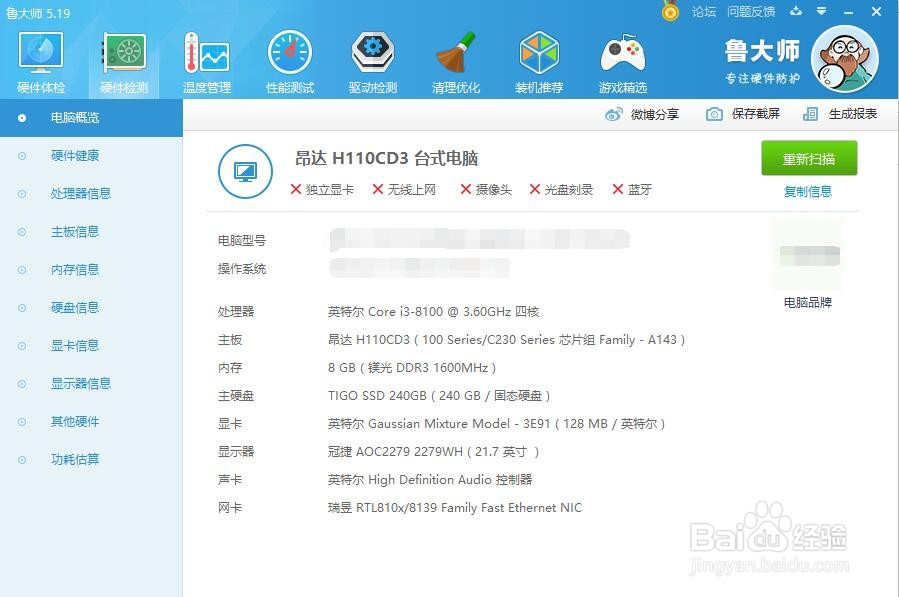Select 功耗估算 in the sidebar

click(91, 459)
